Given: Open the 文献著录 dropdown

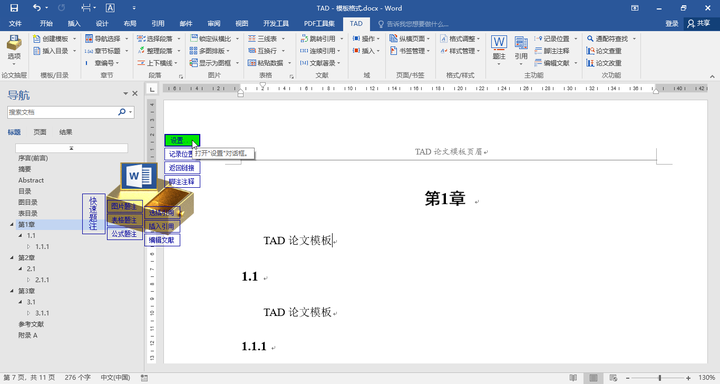Looking at the screenshot, I should tap(339, 63).
